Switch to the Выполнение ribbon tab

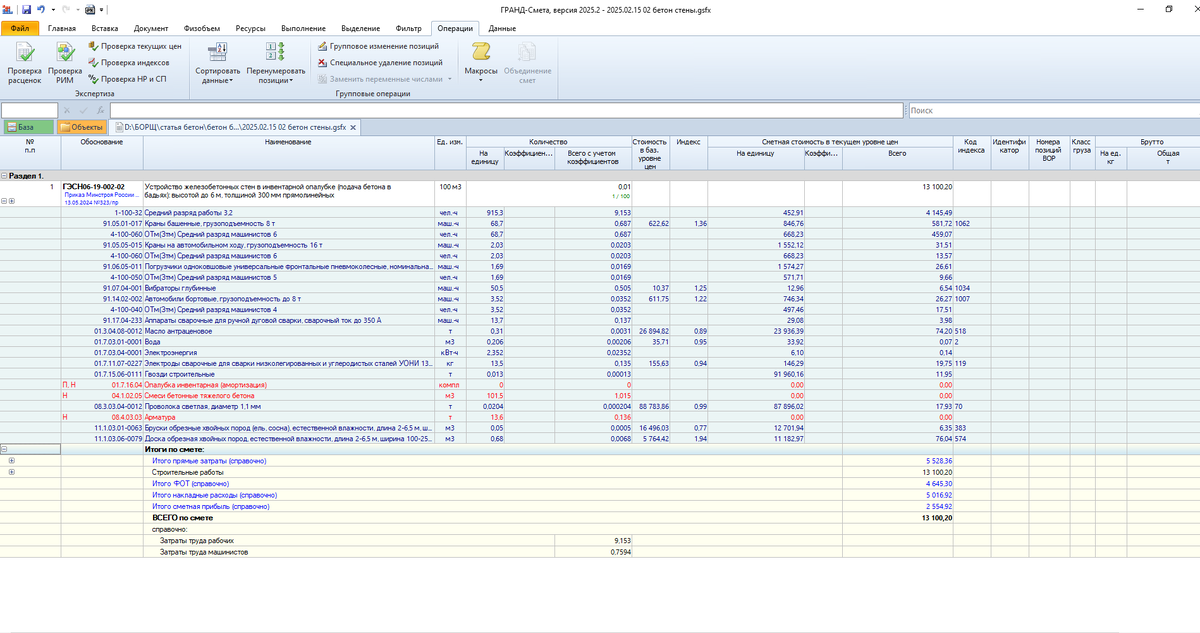(x=304, y=28)
